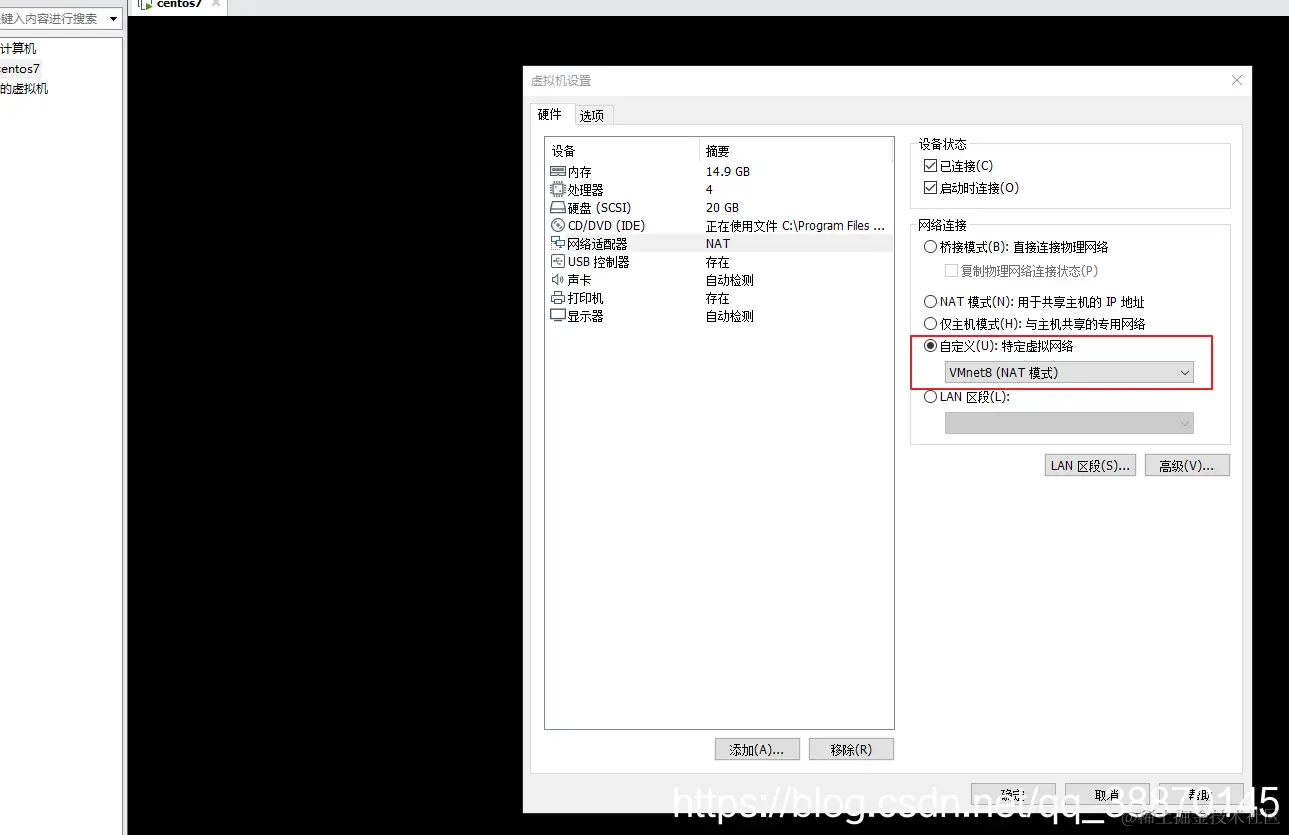Select the 声卡 sound card device
Viewport: 1289px width, 835px height.
tap(577, 279)
